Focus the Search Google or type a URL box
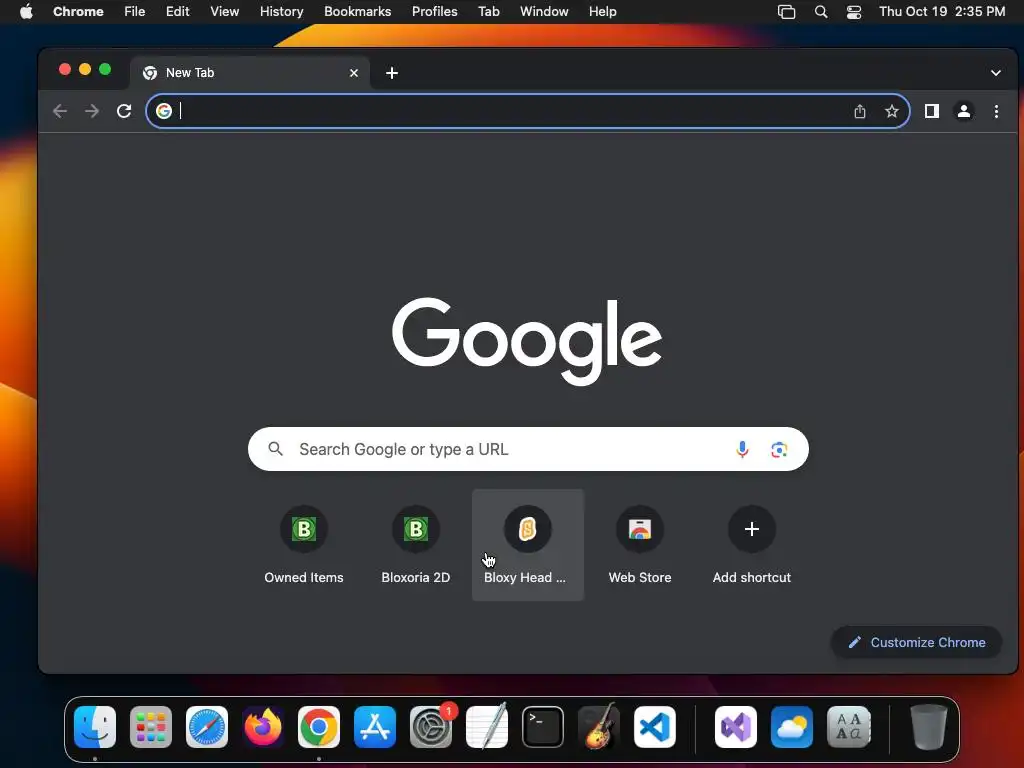The height and width of the screenshot is (768, 1024). [528, 449]
